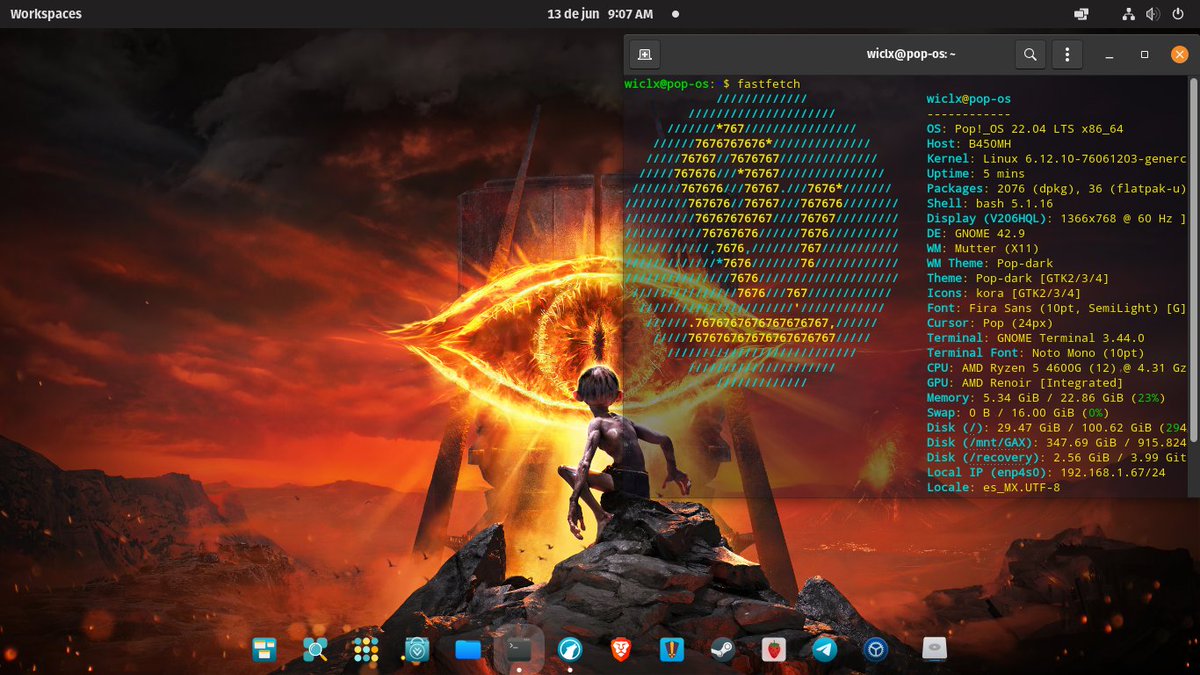Click the terminal title wiclx@pop-os: ~
Viewport: 1200px width, 675px height.
[911, 54]
